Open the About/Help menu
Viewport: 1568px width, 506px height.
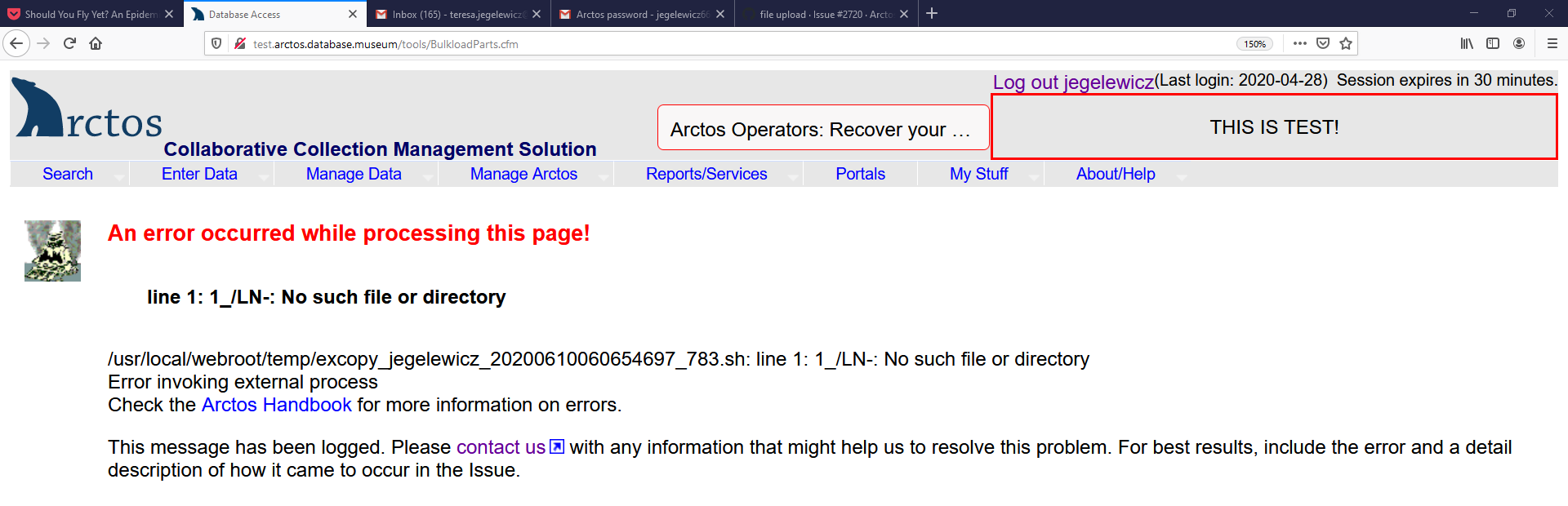(1116, 174)
